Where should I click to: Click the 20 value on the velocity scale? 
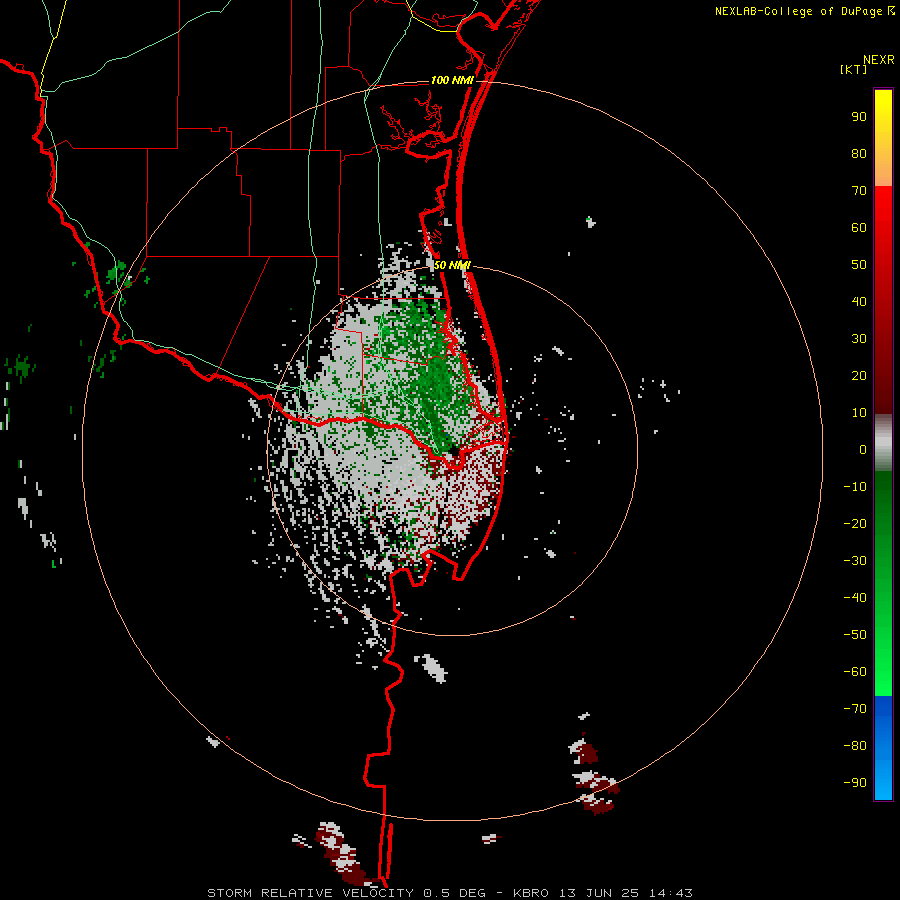(x=859, y=375)
